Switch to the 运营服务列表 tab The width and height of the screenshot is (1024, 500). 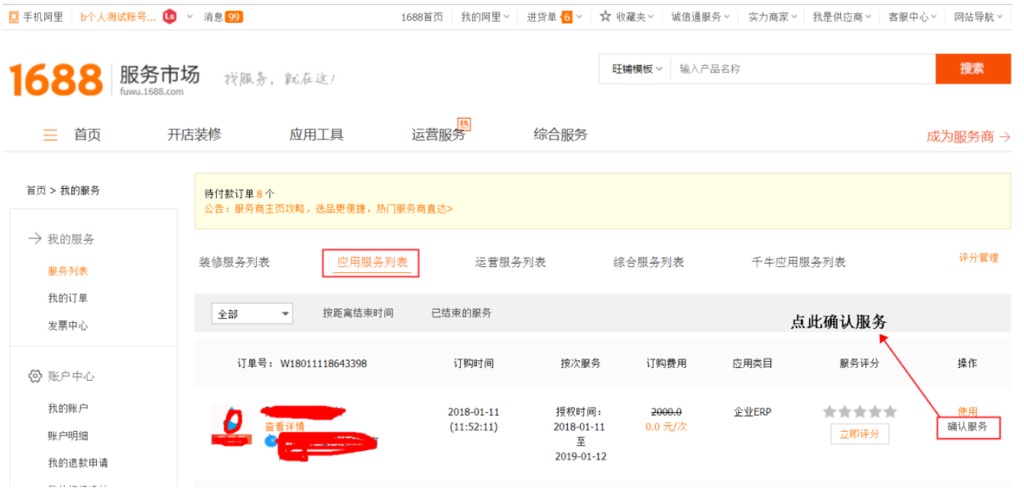pyautogui.click(x=511, y=262)
